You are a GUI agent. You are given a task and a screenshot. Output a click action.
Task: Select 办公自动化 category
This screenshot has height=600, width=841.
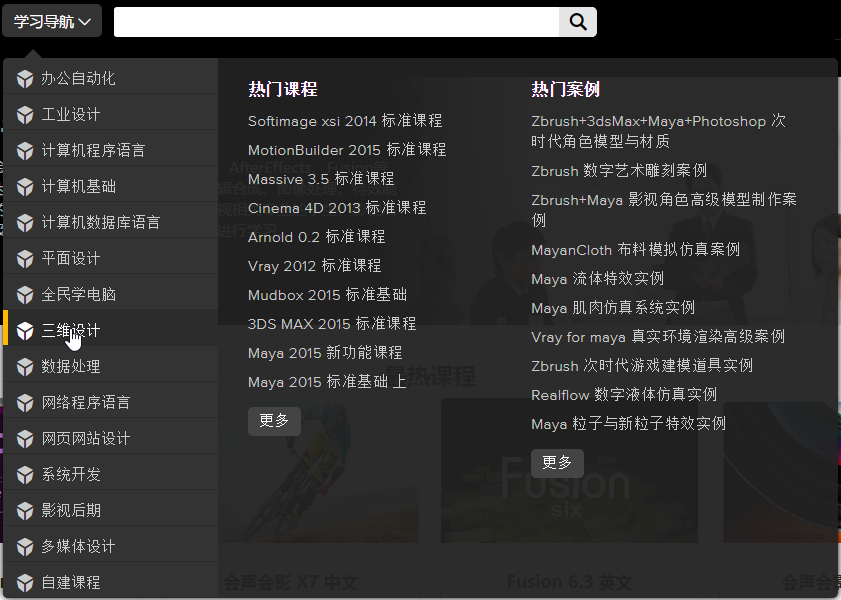110,78
